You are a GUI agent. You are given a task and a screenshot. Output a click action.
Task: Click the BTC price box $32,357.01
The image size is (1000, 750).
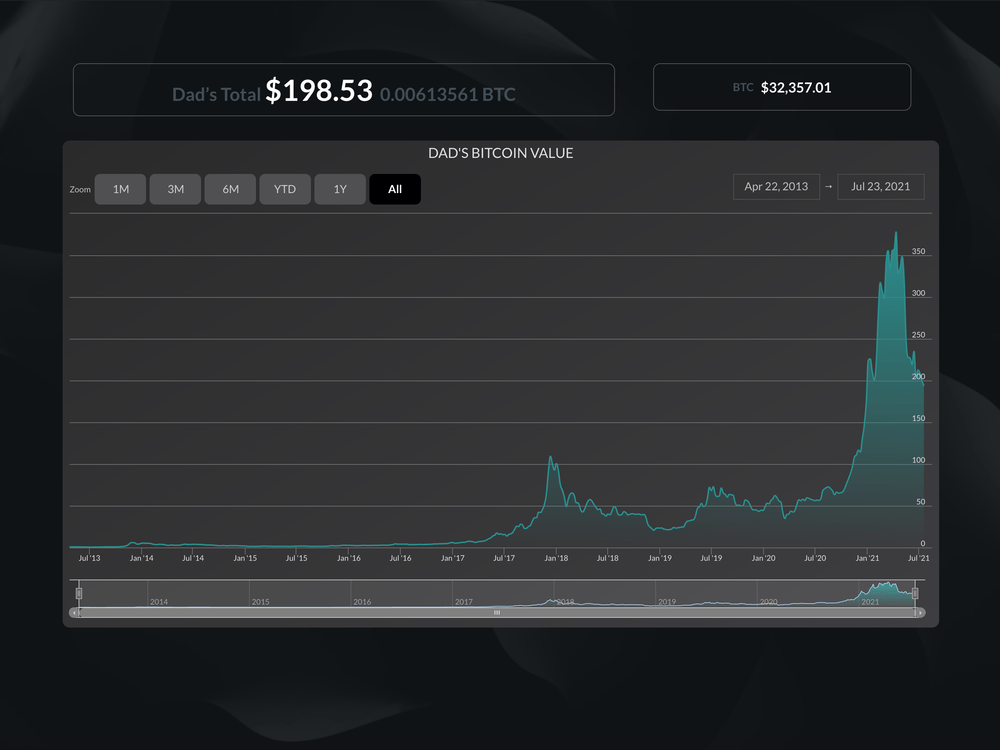[x=782, y=87]
